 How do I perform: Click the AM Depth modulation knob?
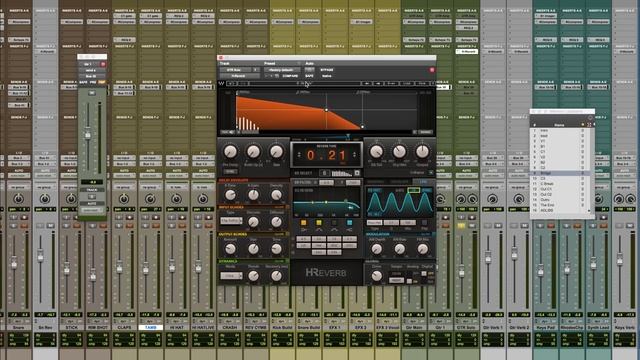pyautogui.click(x=376, y=249)
